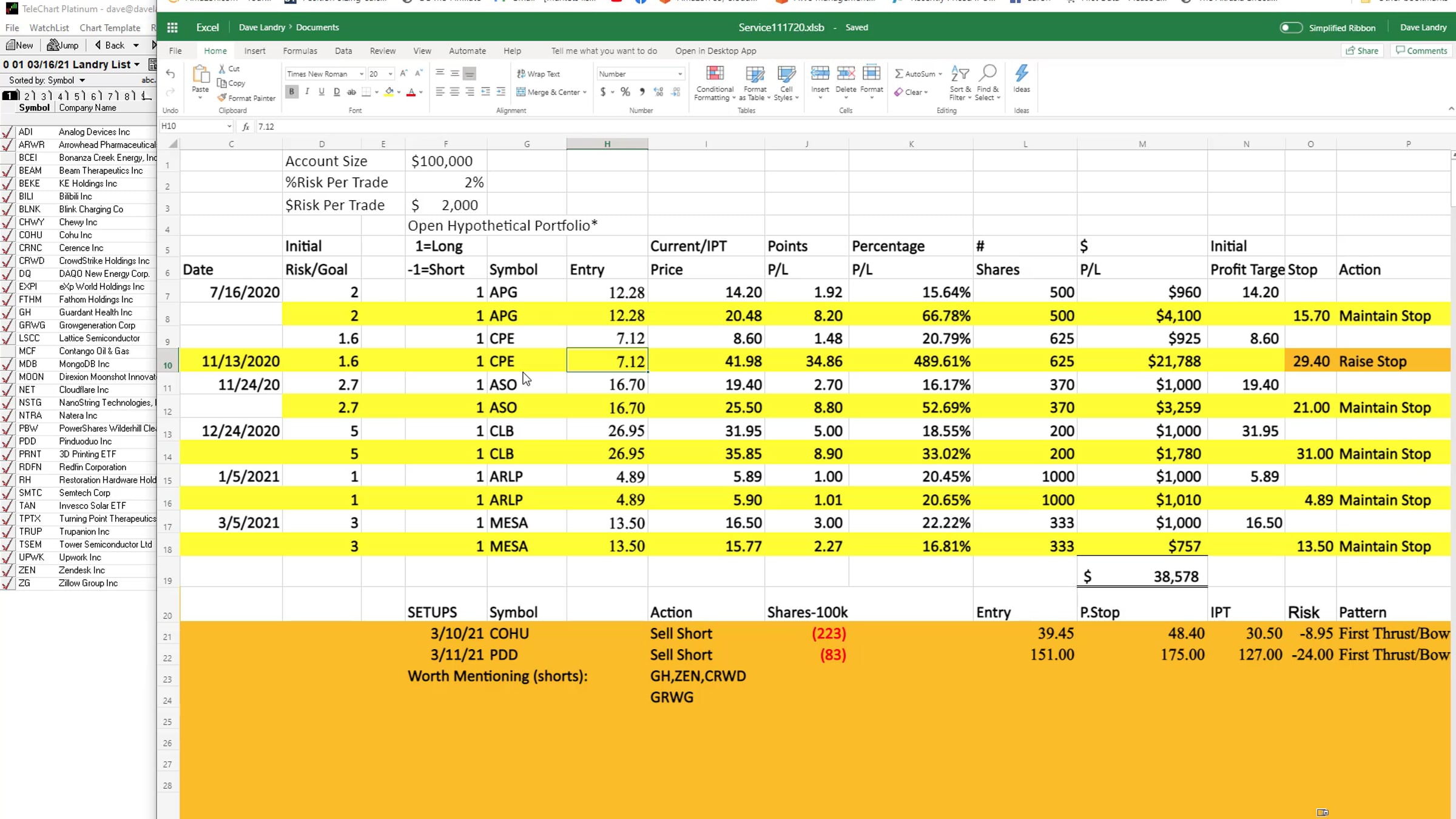Open TeleChart WatchList menu
Screen dimensions: 1456x819
[x=49, y=28]
